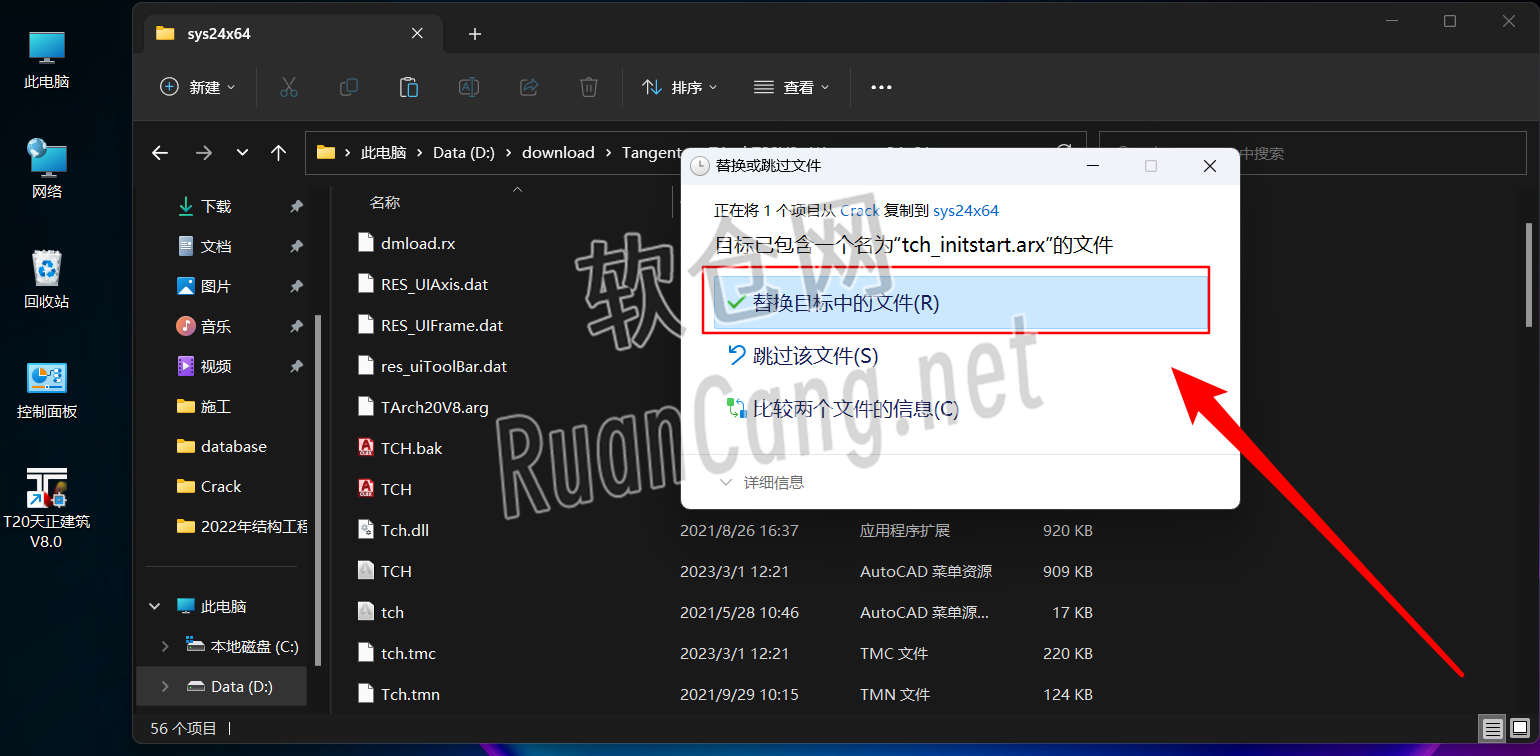Open the 排序 dropdown menu
The height and width of the screenshot is (756, 1540).
point(680,87)
